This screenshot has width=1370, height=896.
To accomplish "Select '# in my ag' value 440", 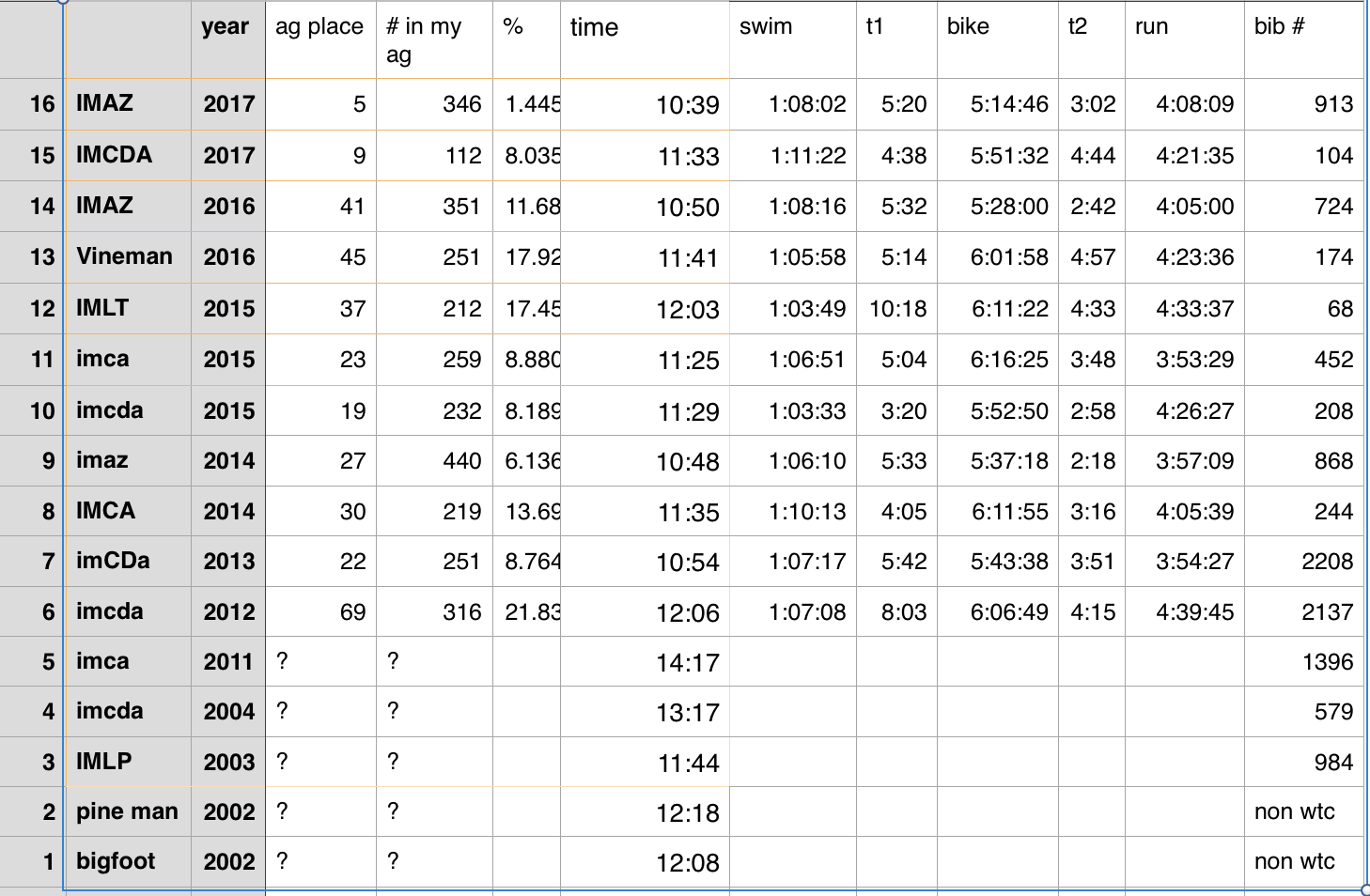I will click(434, 460).
